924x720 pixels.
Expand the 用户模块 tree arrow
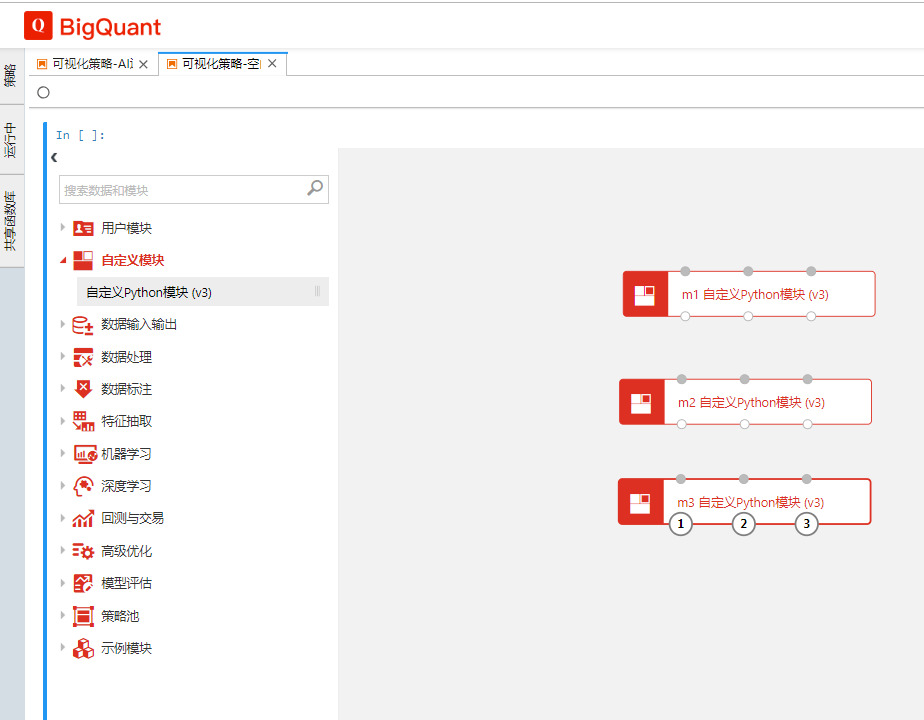click(62, 227)
